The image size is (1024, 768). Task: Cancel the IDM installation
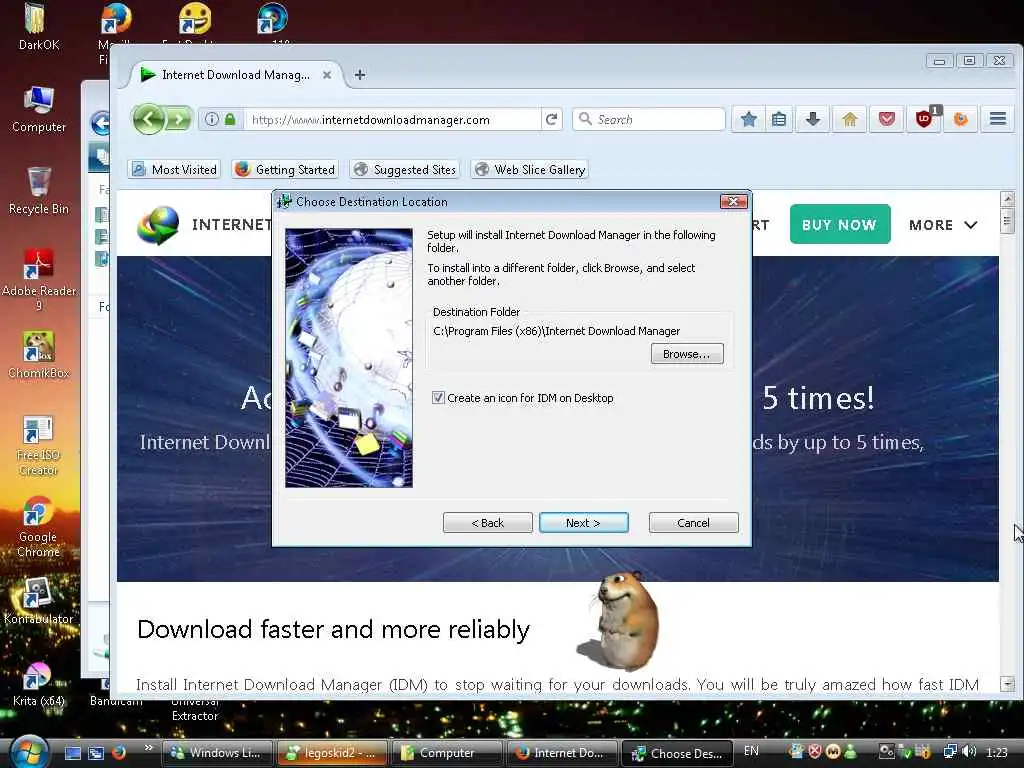[x=693, y=522]
